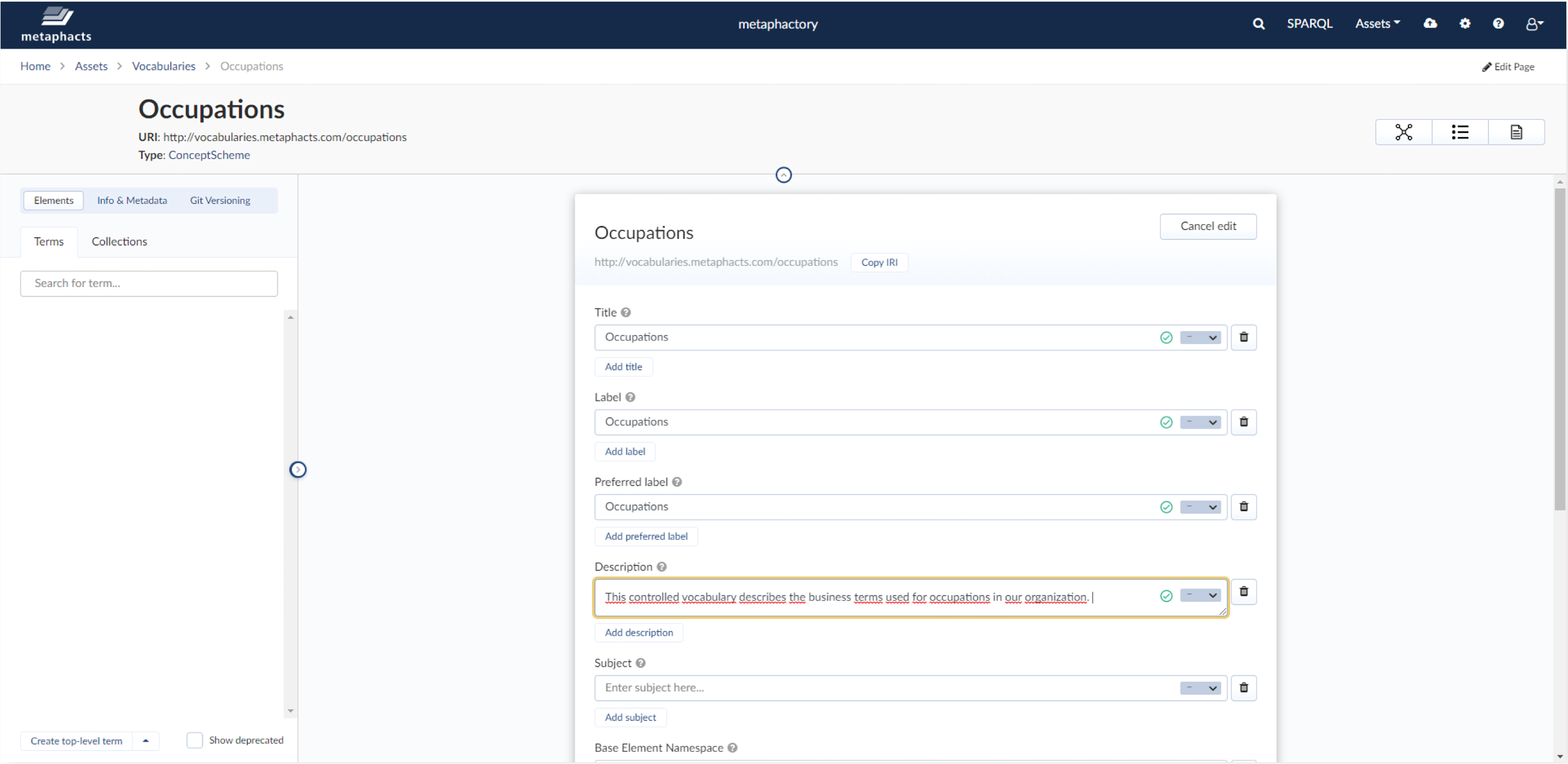1568x764 pixels.
Task: Switch to Info & Metadata tab
Action: pyautogui.click(x=132, y=200)
